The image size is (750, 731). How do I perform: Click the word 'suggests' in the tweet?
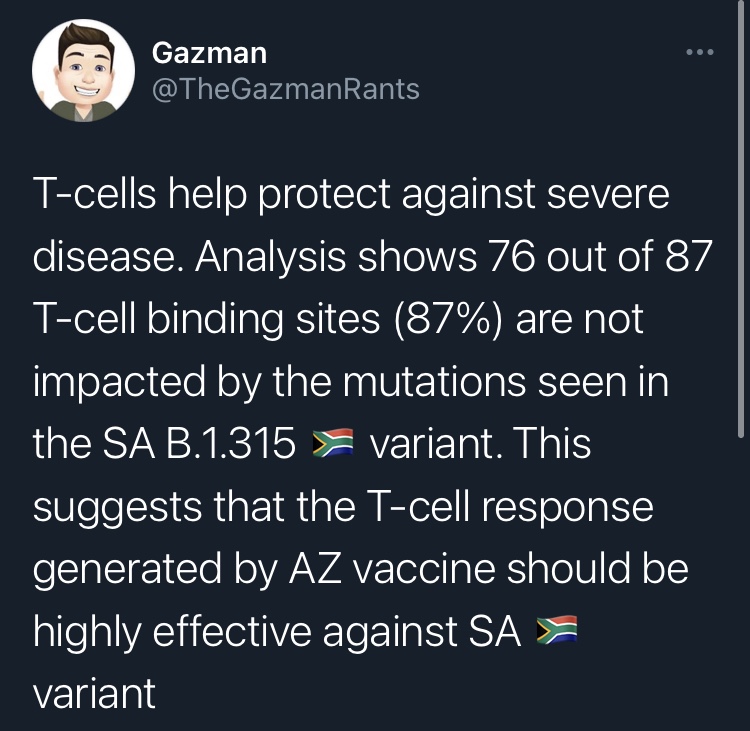[117, 508]
